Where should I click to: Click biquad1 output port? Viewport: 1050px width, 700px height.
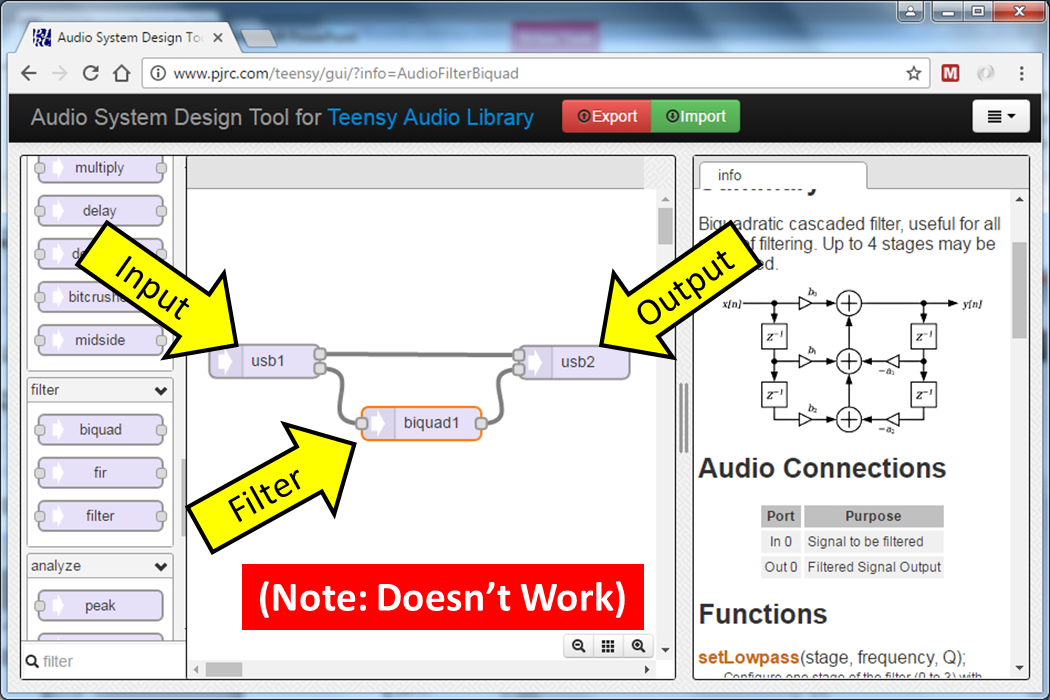481,423
